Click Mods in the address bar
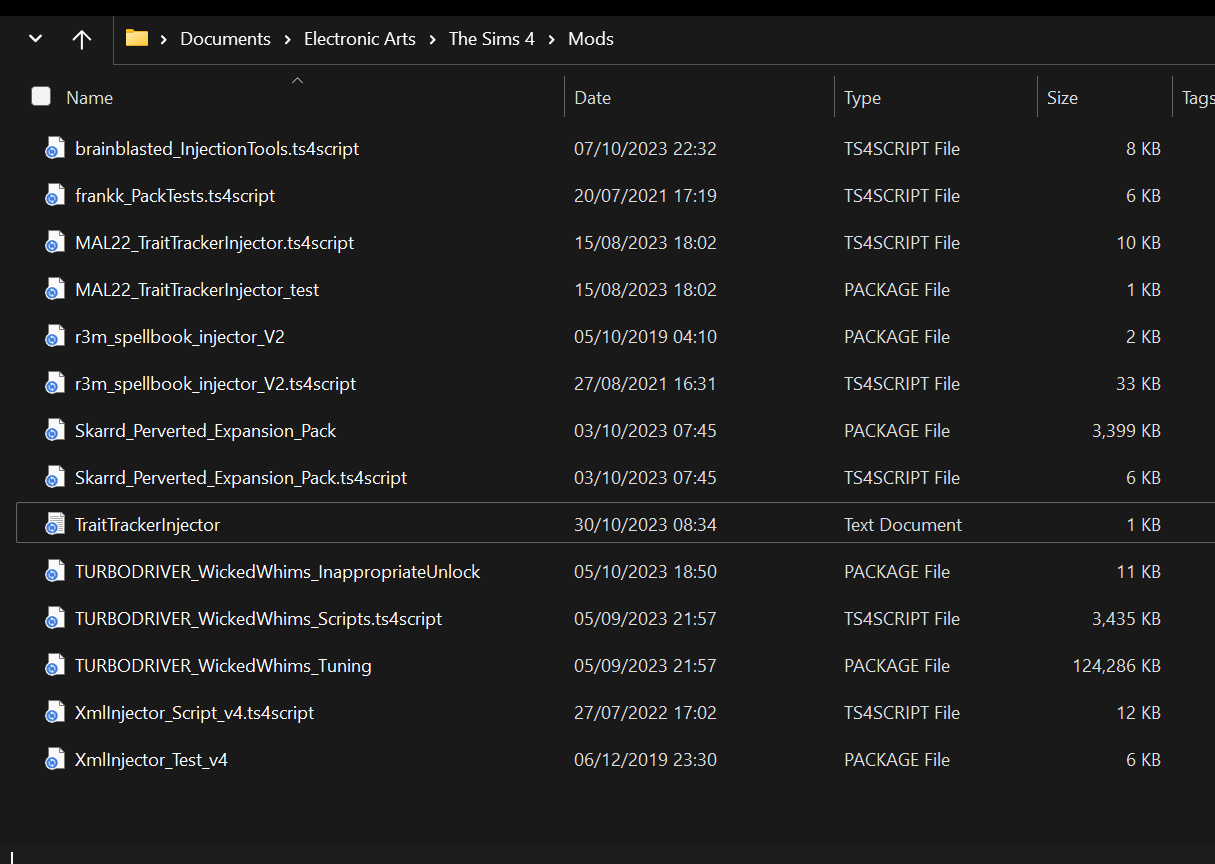 [x=591, y=39]
